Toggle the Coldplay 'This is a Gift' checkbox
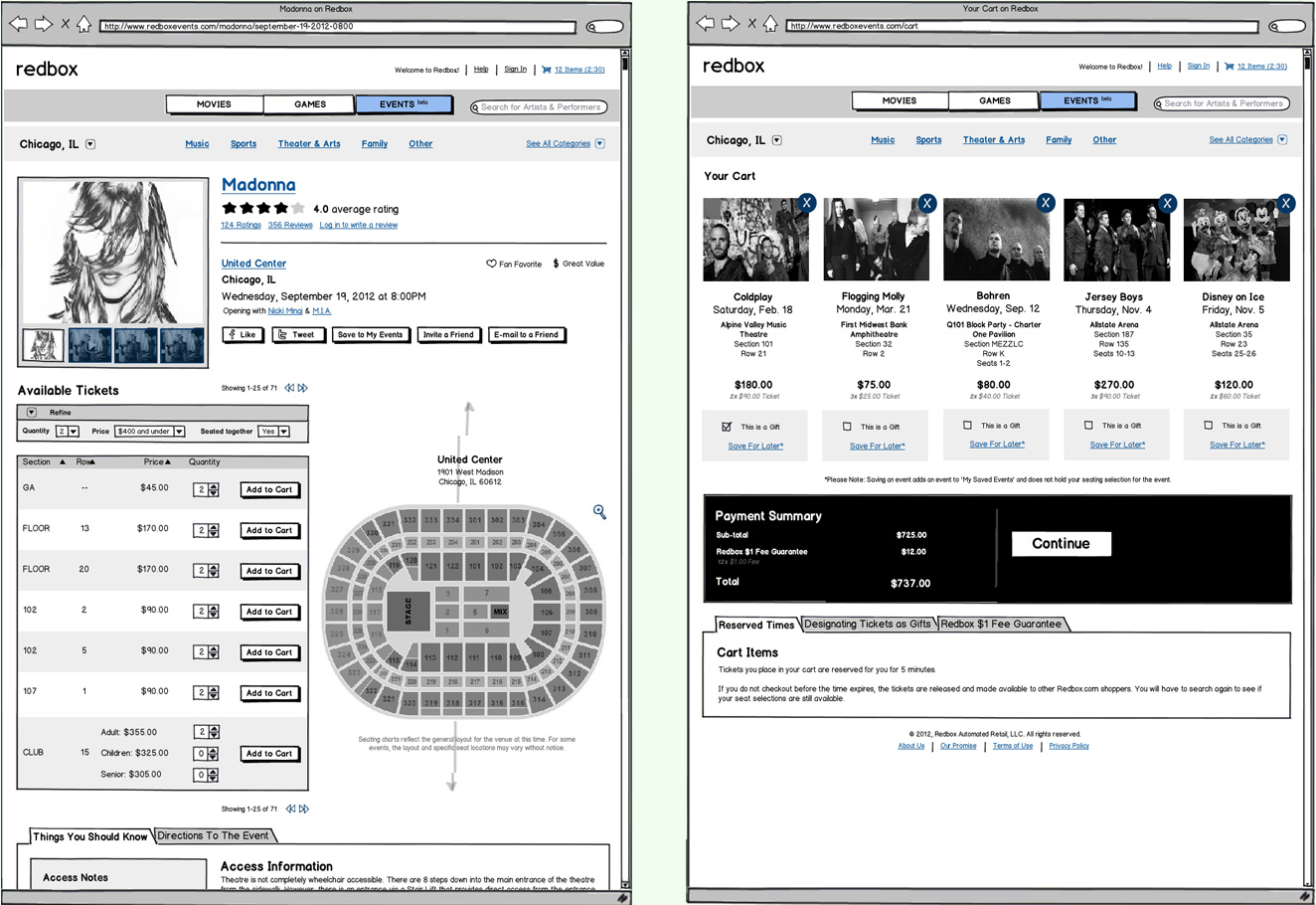Viewport: 1316px width, 905px height. (x=727, y=426)
